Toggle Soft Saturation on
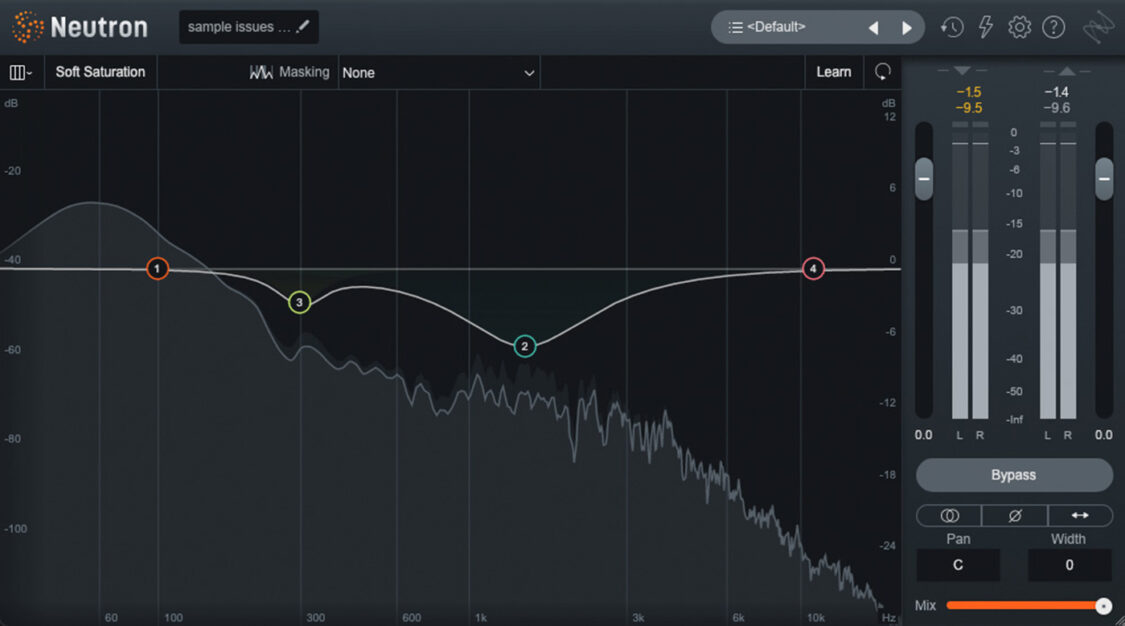The width and height of the screenshot is (1125, 626). (x=100, y=72)
